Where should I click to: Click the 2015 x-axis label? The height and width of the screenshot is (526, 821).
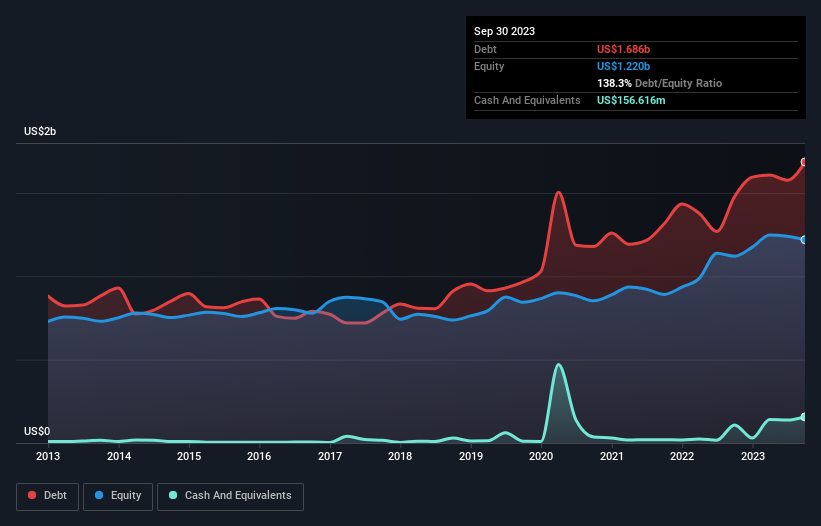tap(189, 456)
